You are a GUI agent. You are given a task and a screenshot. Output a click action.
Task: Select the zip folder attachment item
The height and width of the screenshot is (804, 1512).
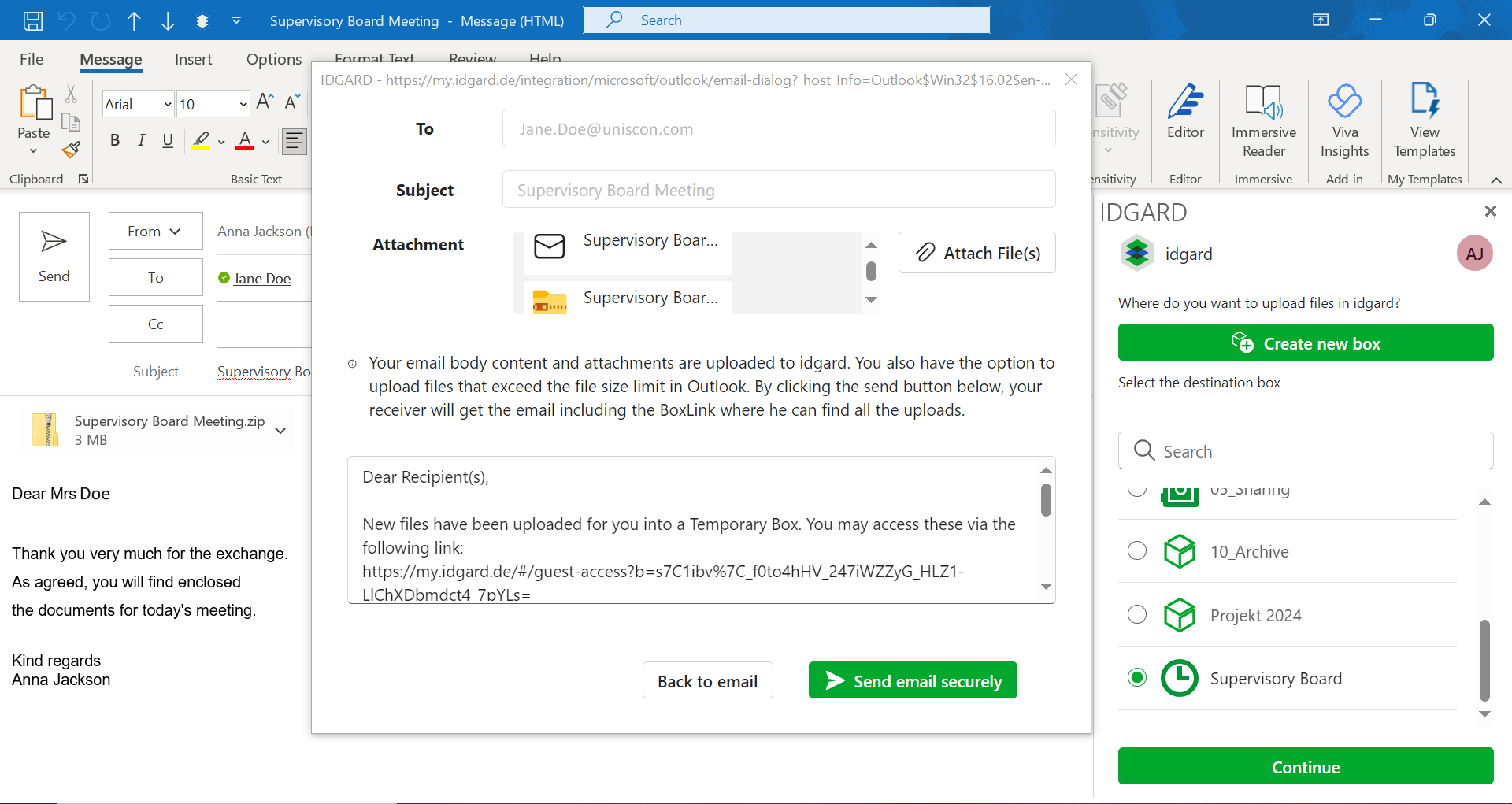(628, 299)
